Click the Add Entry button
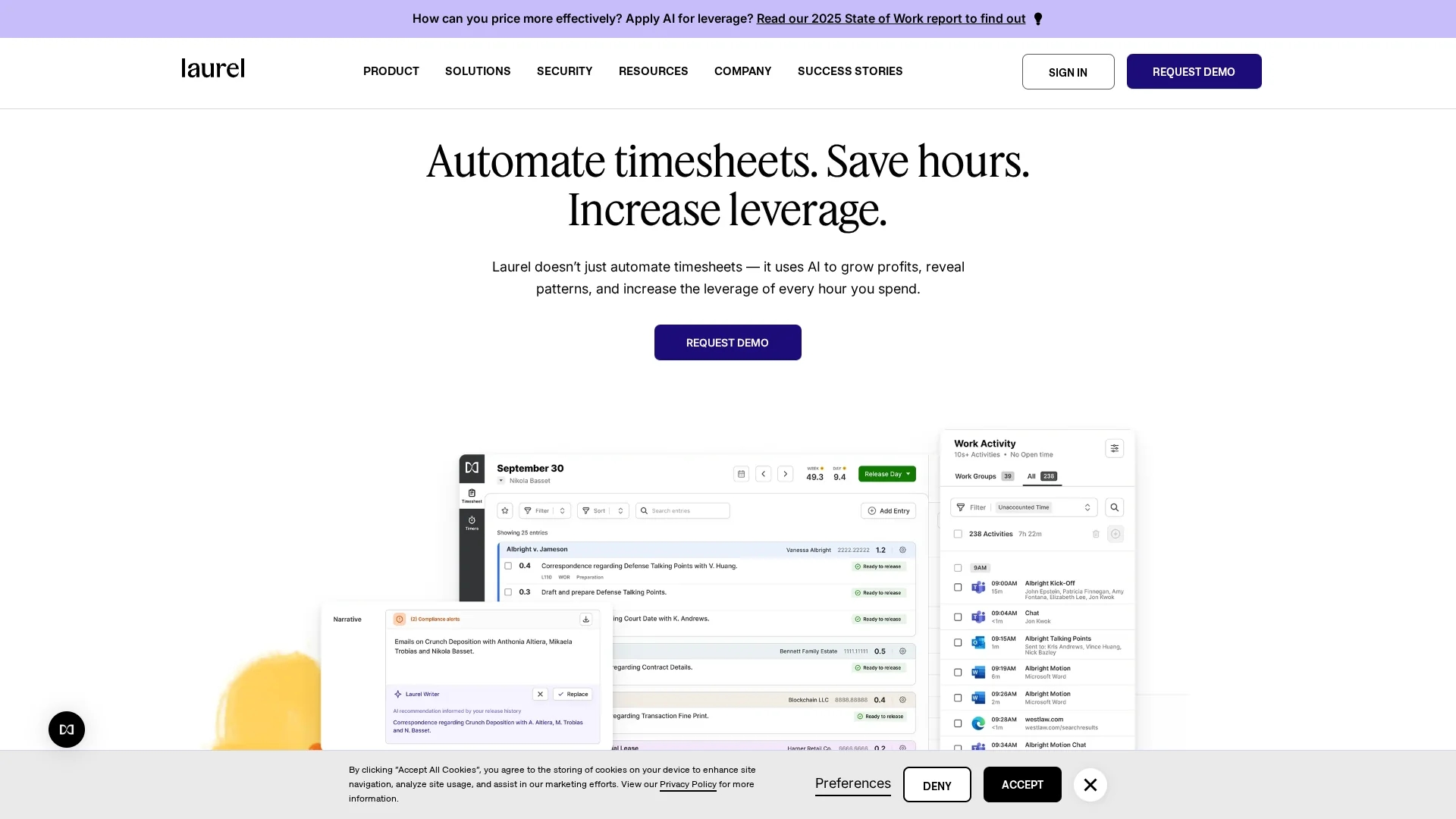 click(889, 510)
